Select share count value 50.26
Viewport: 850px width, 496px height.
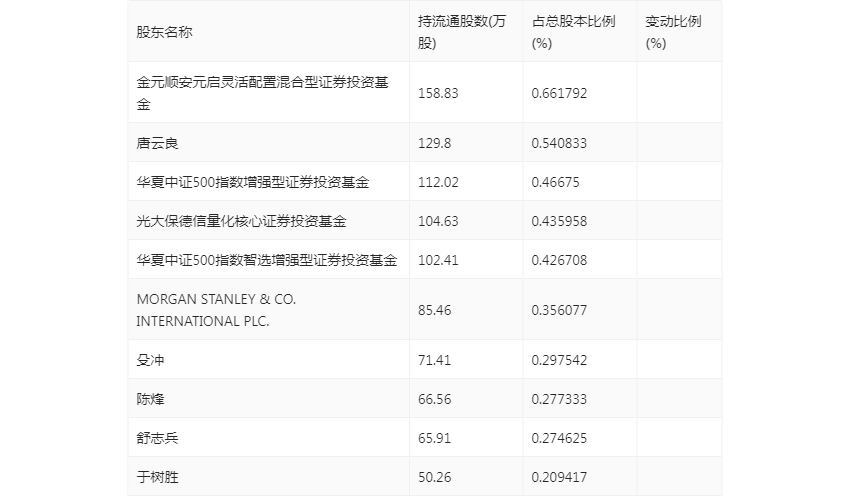coord(434,477)
